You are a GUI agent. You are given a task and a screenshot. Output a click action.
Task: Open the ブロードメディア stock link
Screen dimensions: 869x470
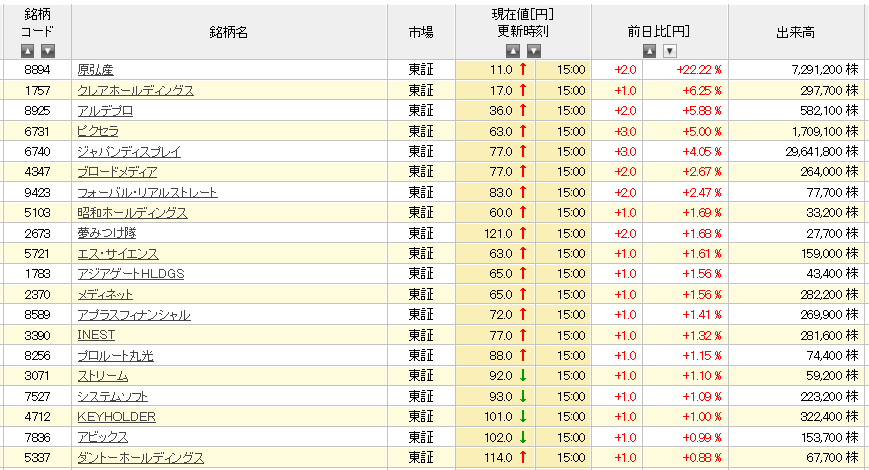[117, 172]
